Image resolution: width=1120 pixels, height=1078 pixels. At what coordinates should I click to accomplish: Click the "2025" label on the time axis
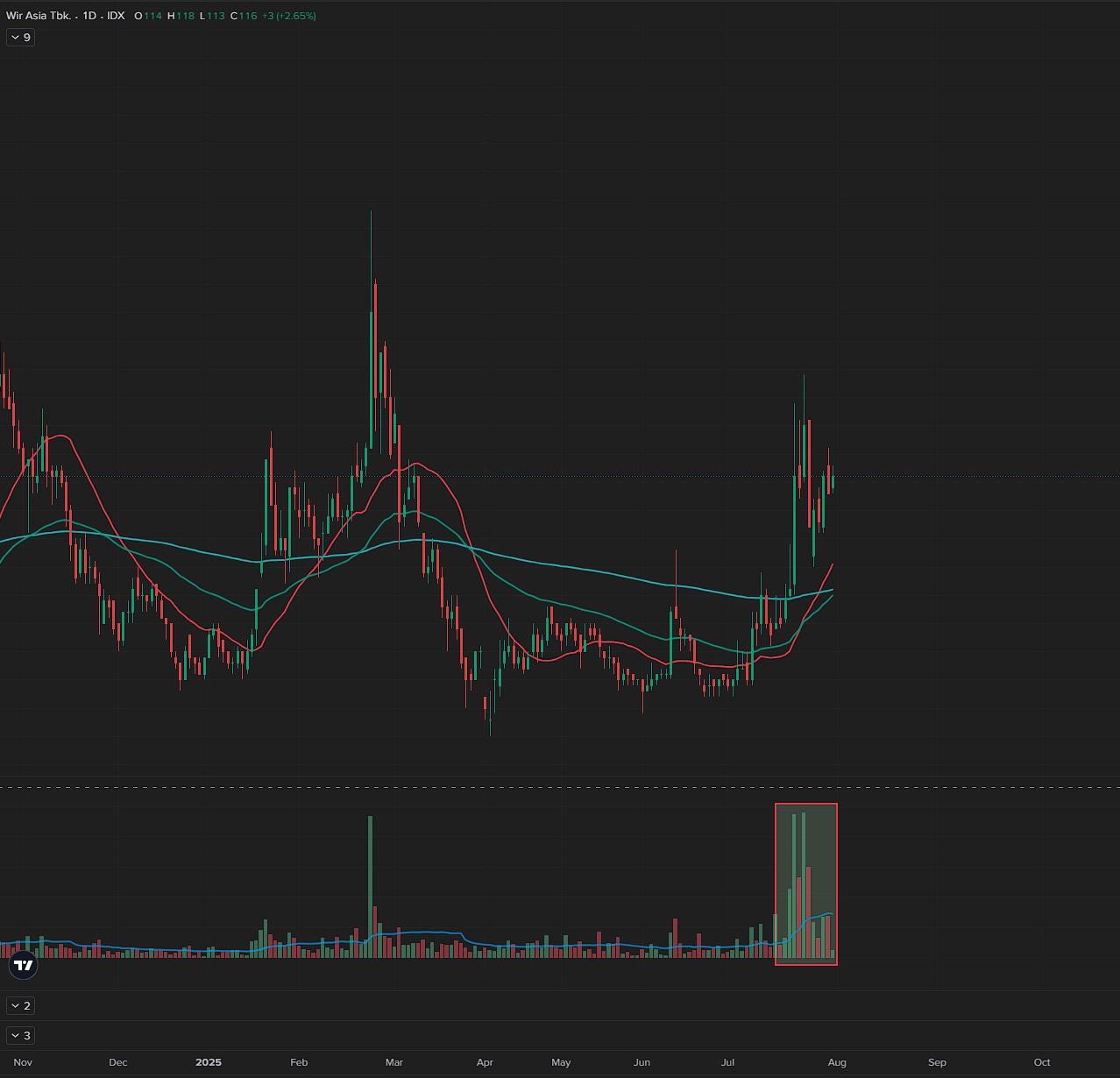click(x=209, y=1061)
